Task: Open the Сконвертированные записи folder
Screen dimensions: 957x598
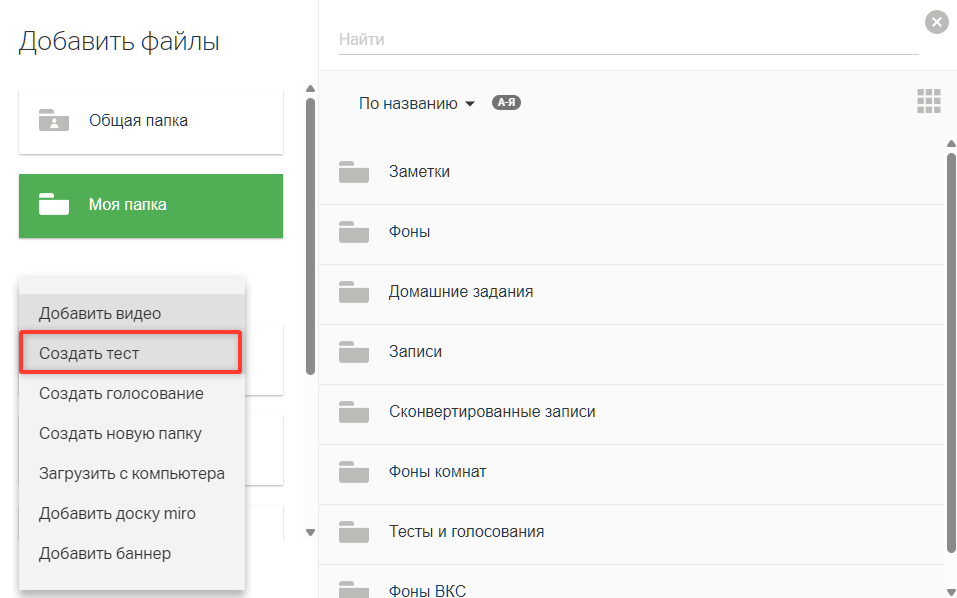Action: point(632,412)
